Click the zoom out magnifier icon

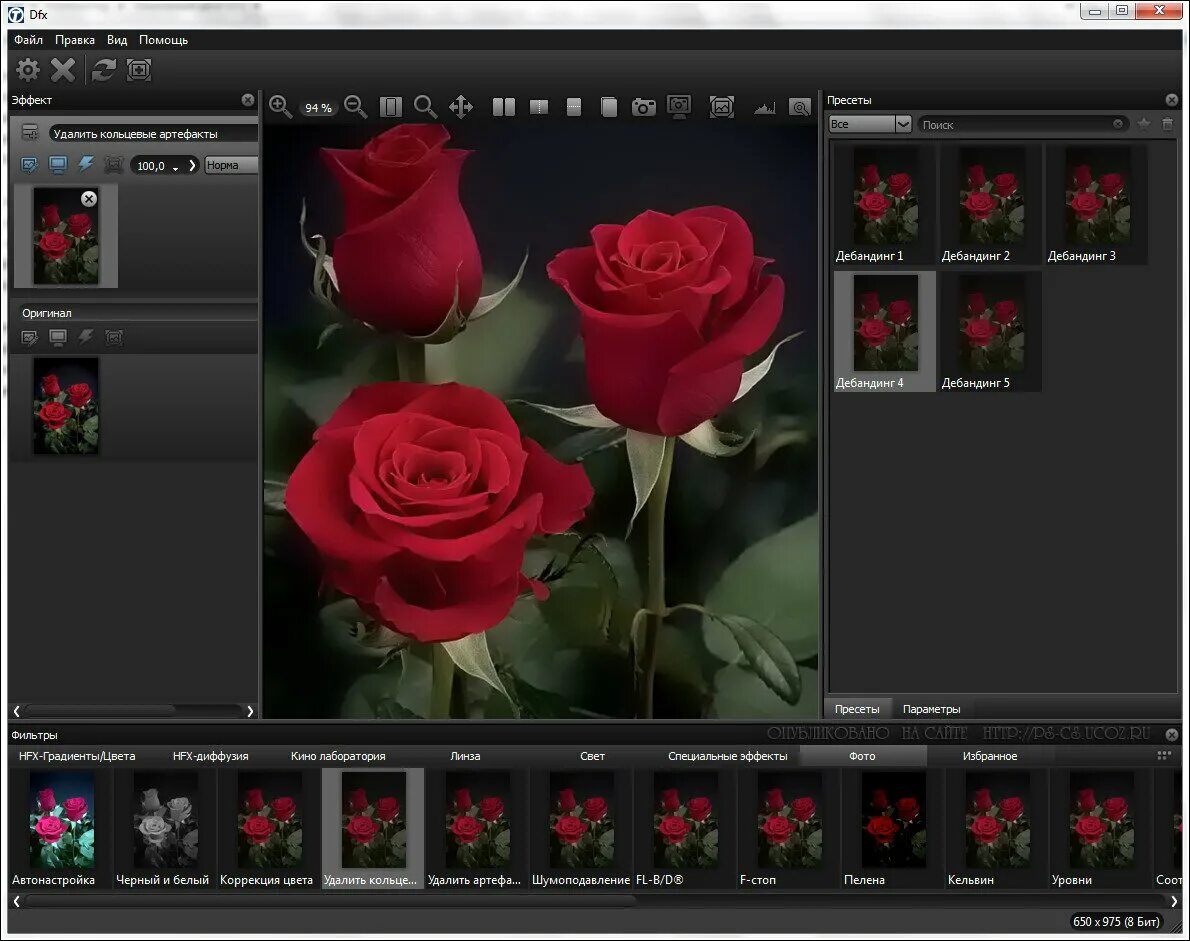tap(355, 106)
